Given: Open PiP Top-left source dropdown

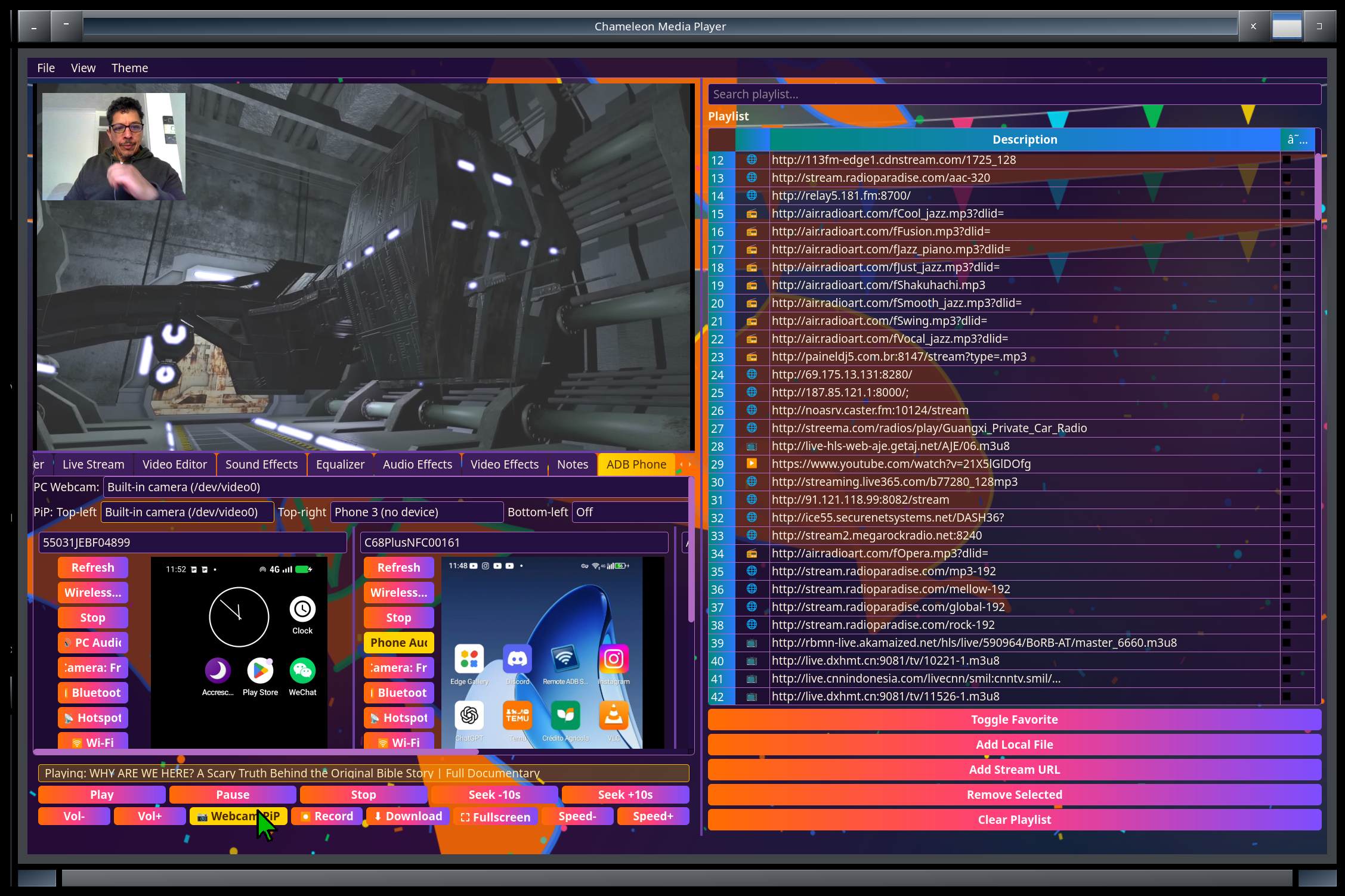Looking at the screenshot, I should [x=187, y=512].
